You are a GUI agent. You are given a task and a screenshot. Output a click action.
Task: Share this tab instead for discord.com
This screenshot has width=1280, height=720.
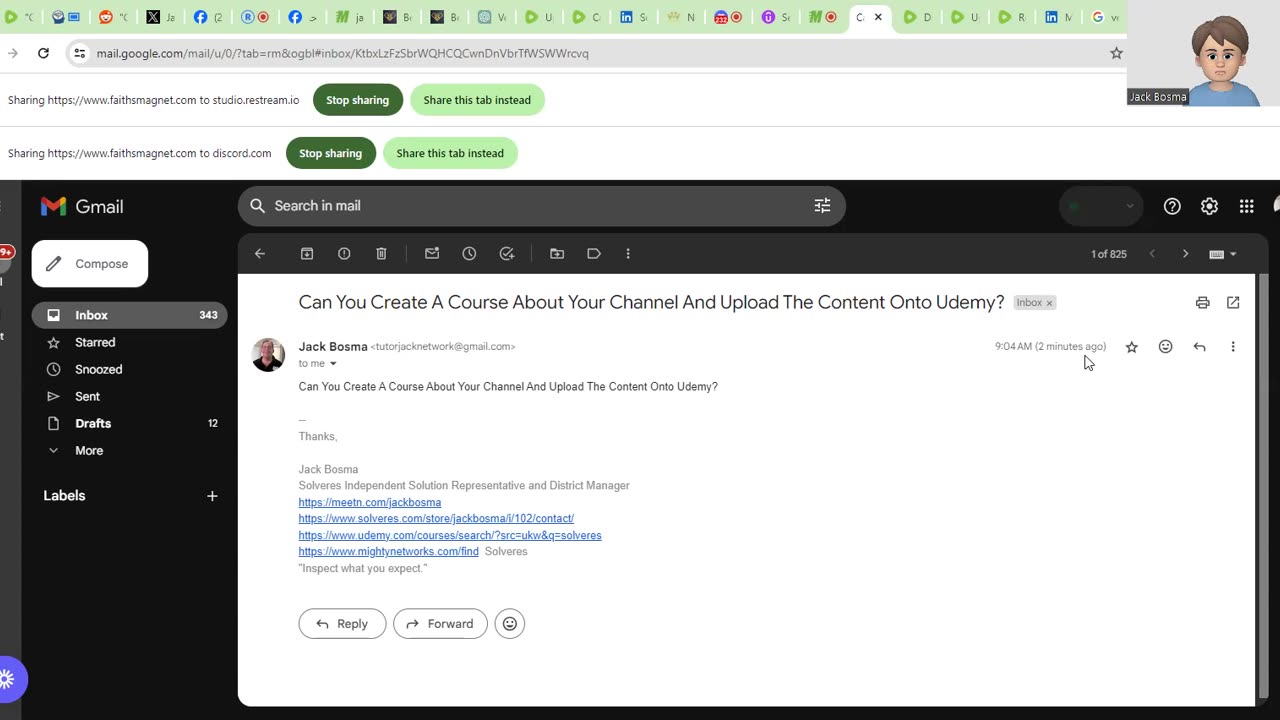(450, 153)
